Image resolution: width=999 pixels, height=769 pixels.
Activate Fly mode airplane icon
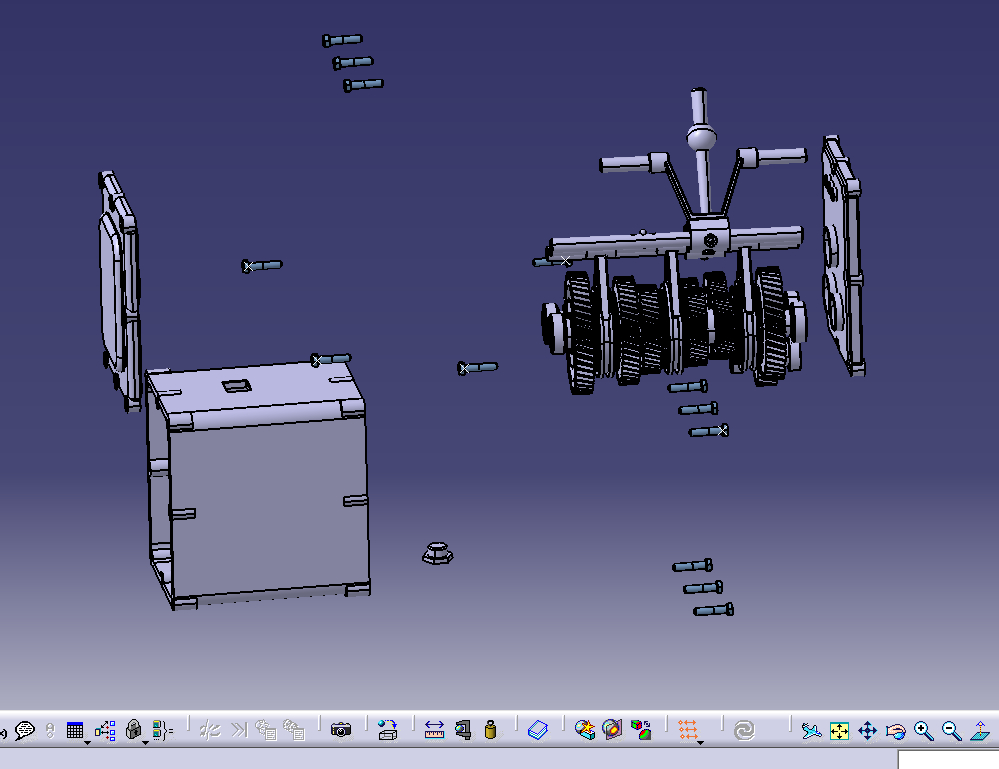[811, 731]
